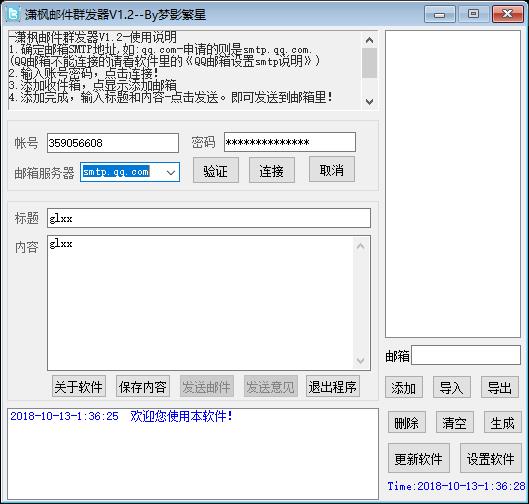Click the app icon in title bar
The width and height of the screenshot is (529, 504).
point(13,15)
